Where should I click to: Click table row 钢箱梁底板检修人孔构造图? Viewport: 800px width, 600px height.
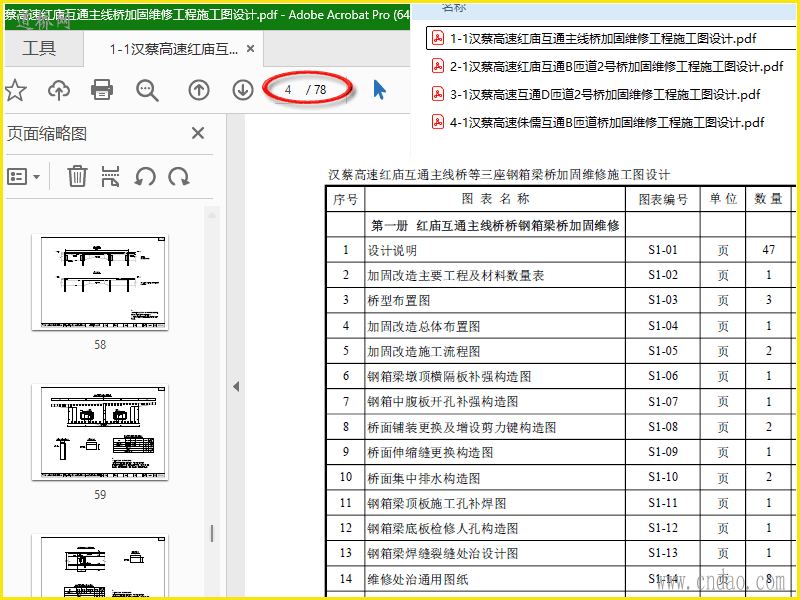(x=560, y=528)
